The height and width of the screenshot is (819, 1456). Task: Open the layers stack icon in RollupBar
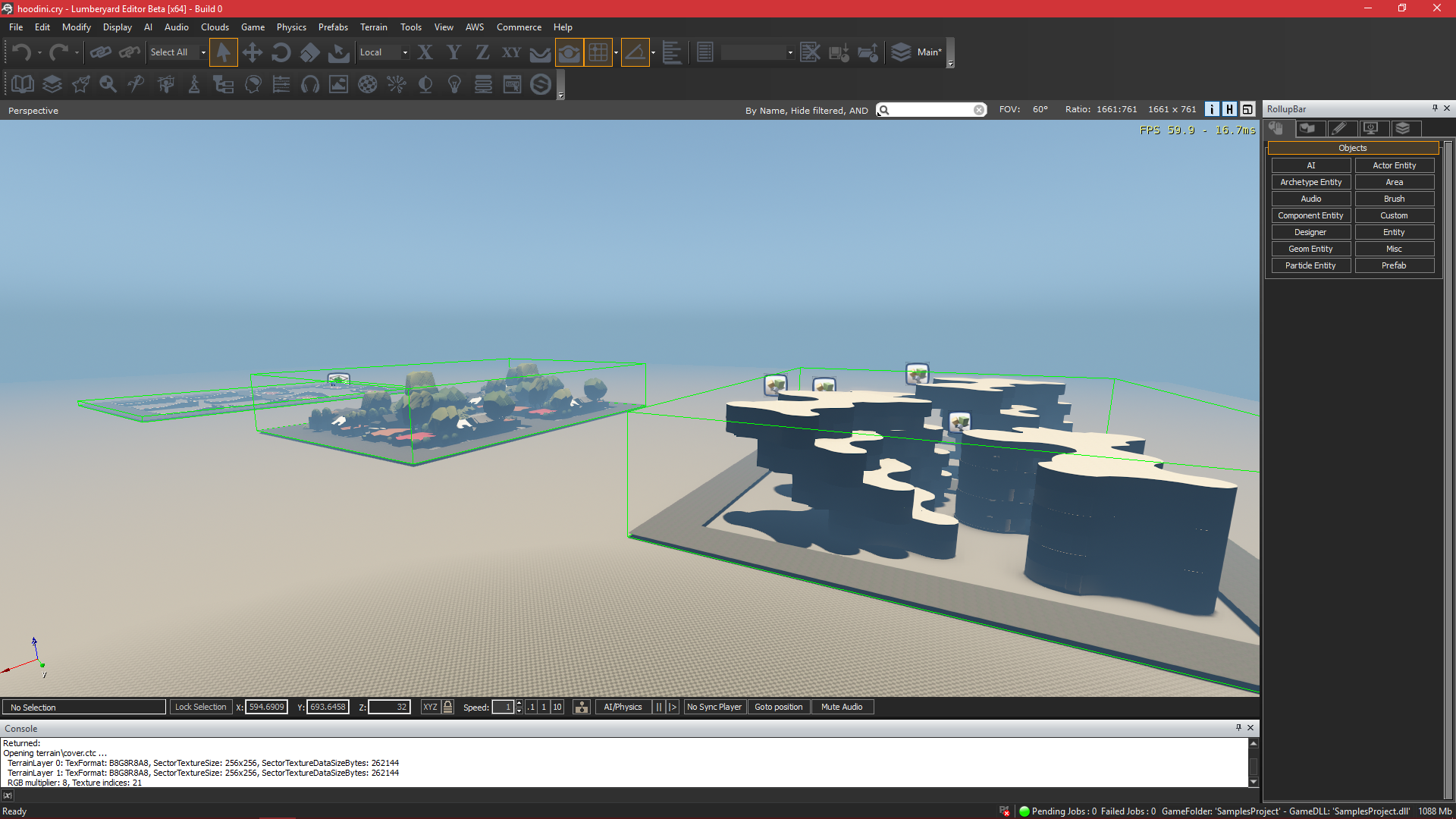[x=1403, y=128]
